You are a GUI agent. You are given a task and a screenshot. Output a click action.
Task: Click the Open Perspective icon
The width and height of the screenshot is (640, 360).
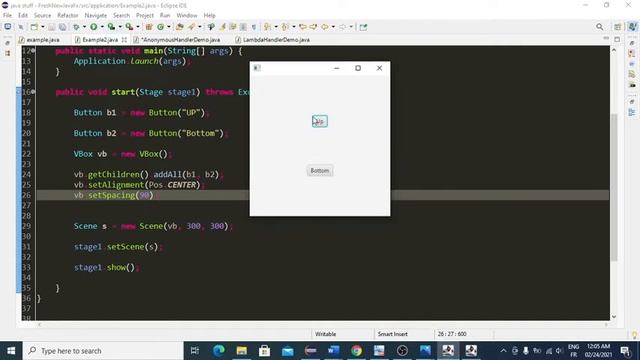point(618,27)
